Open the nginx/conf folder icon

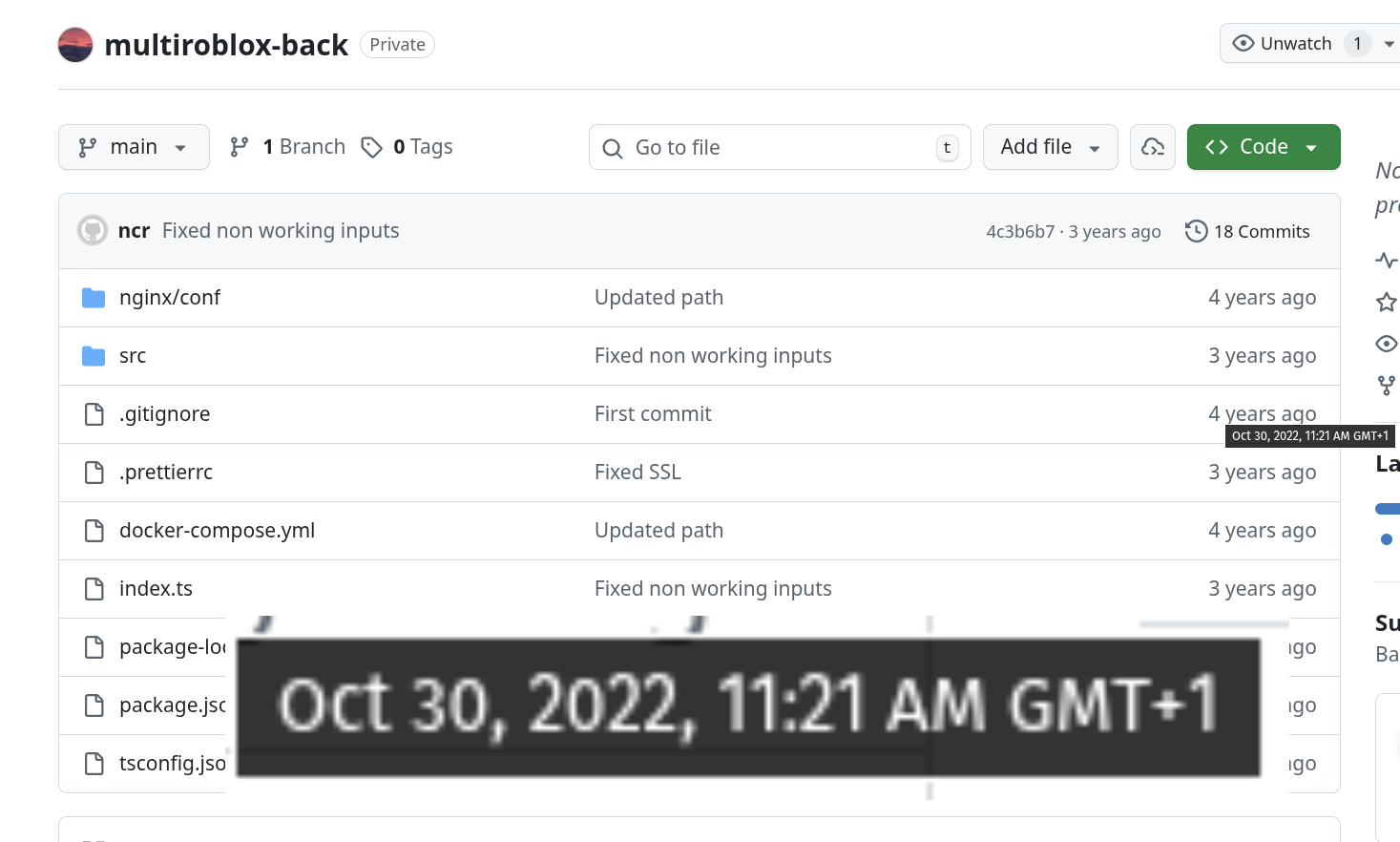coord(94,298)
